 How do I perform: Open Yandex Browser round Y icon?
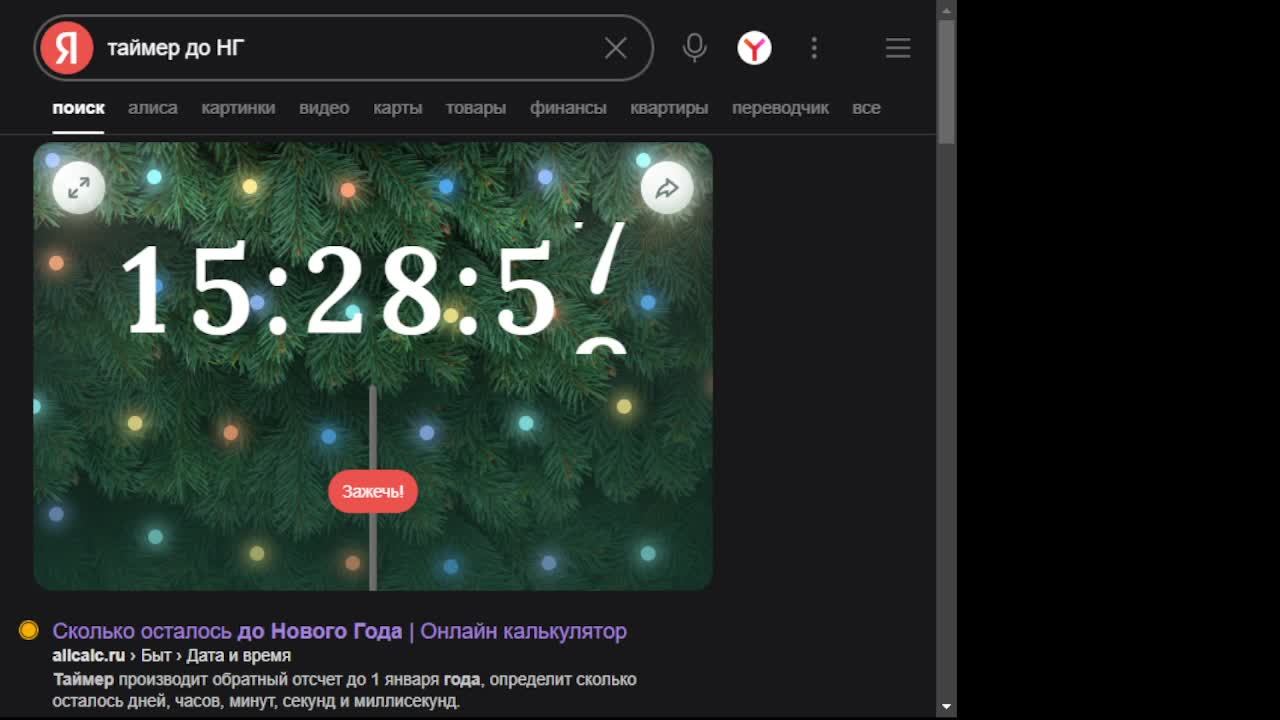tap(754, 48)
